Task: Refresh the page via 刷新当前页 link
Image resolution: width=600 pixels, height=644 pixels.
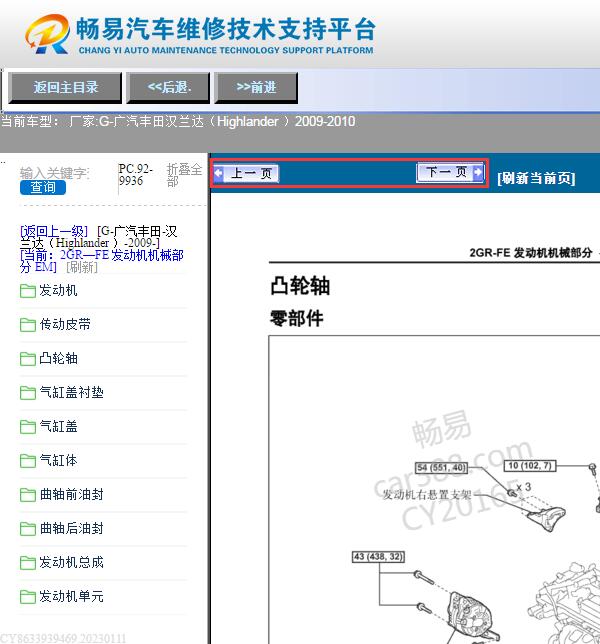Action: 536,178
